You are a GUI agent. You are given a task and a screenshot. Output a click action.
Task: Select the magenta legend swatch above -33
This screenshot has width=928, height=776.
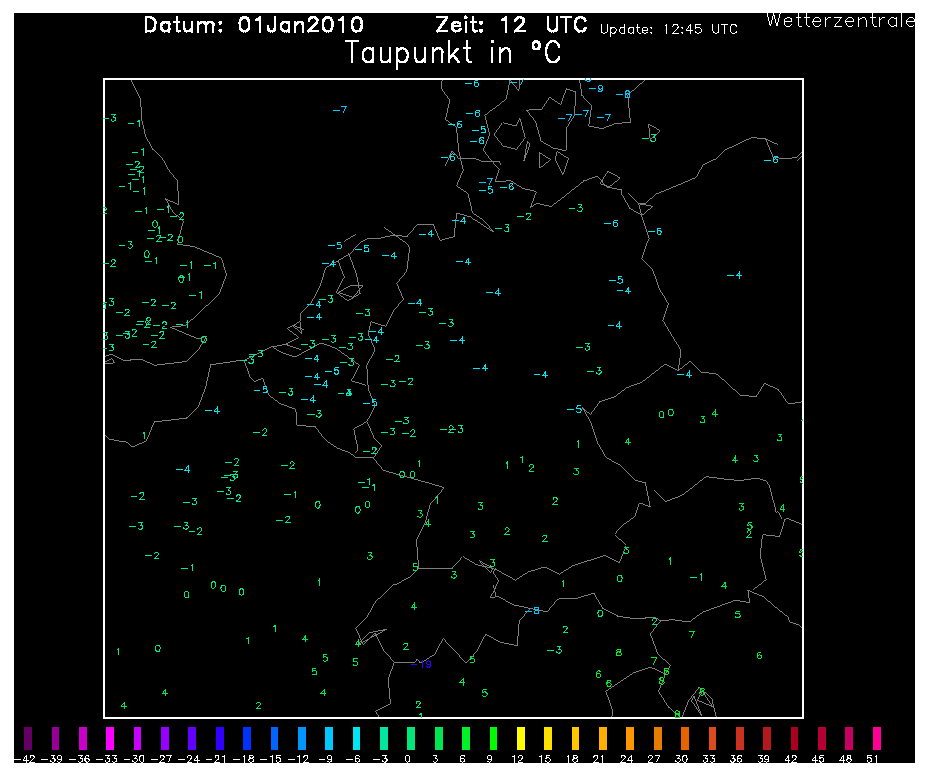coord(110,738)
